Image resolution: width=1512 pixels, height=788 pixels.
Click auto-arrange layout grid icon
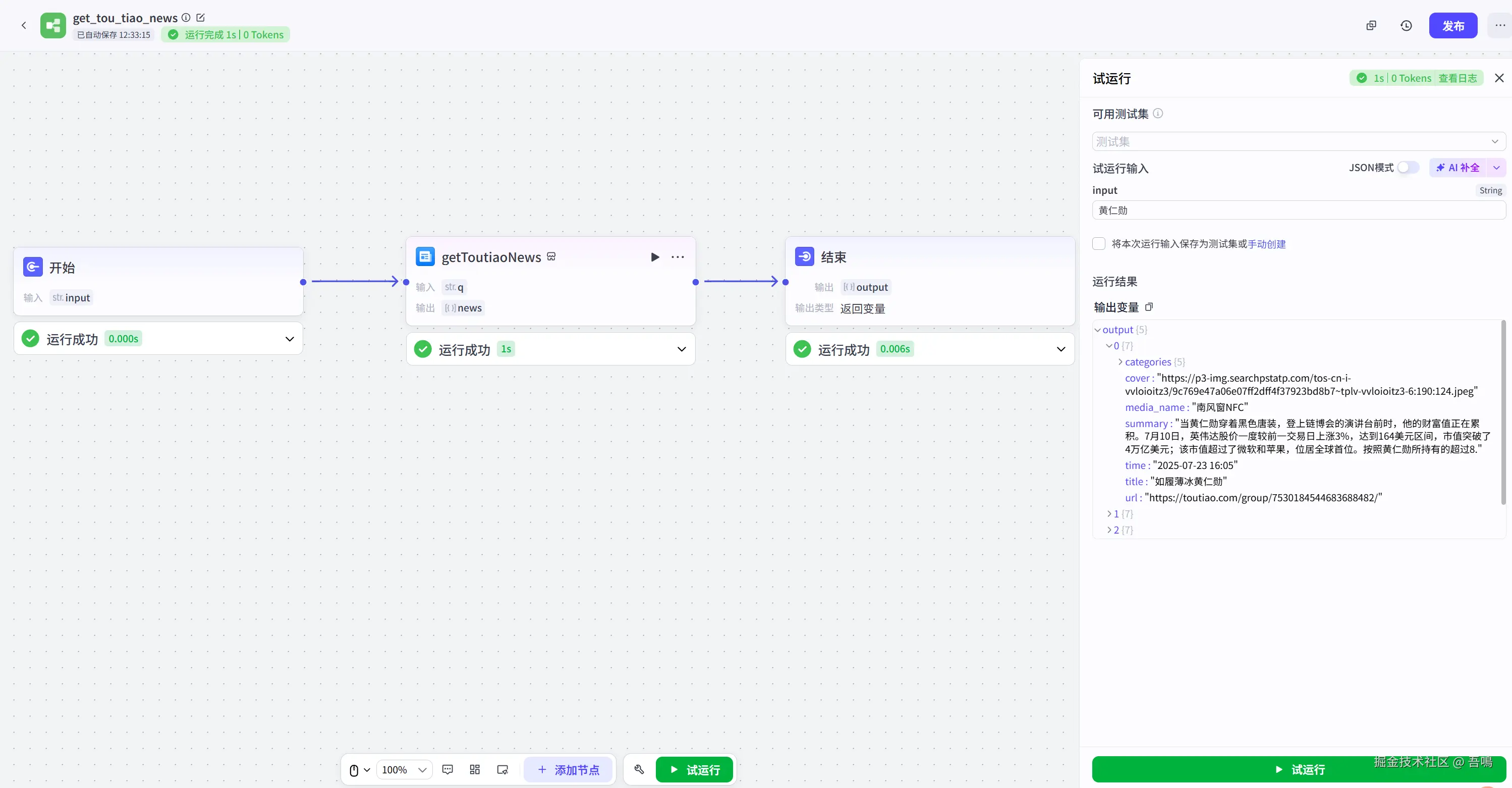coord(475,769)
